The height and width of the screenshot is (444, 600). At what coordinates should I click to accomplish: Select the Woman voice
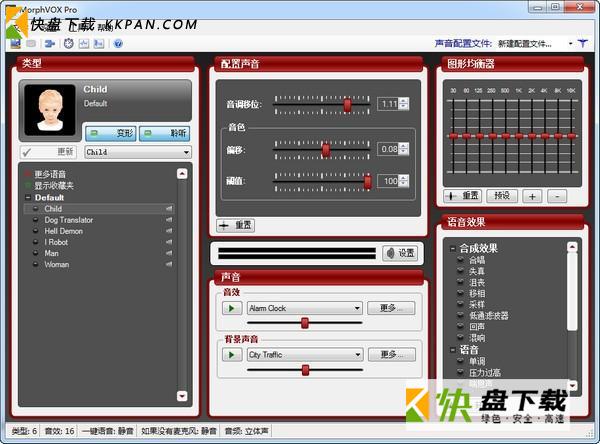click(57, 264)
